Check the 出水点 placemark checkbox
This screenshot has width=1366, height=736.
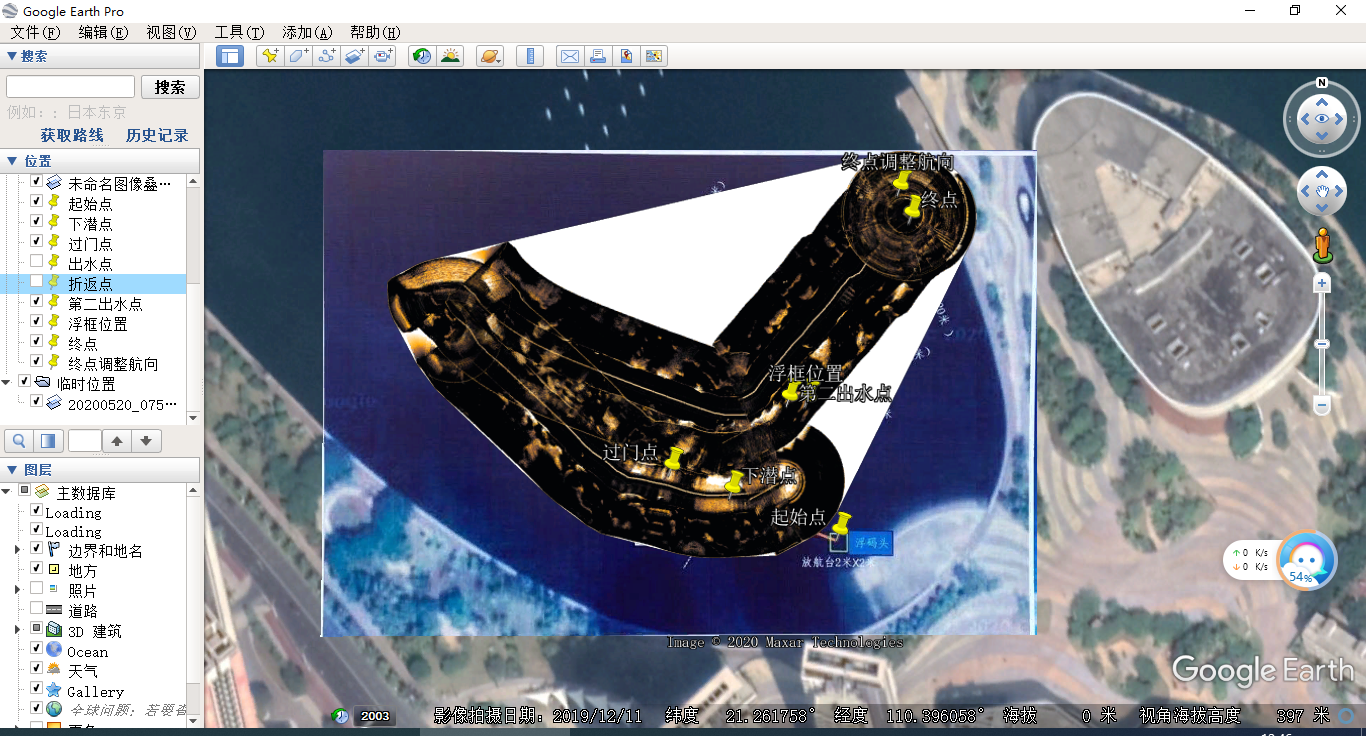36,262
